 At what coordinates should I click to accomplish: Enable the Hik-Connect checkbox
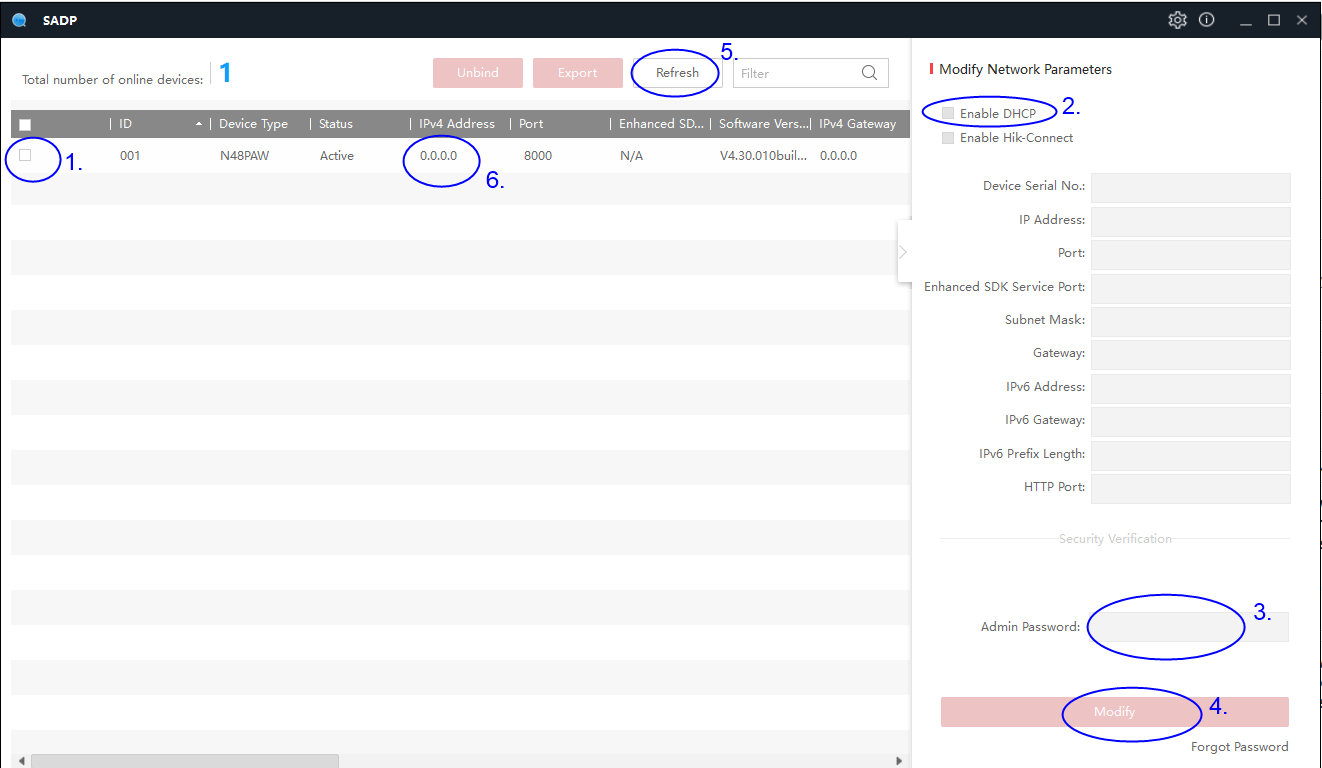948,138
